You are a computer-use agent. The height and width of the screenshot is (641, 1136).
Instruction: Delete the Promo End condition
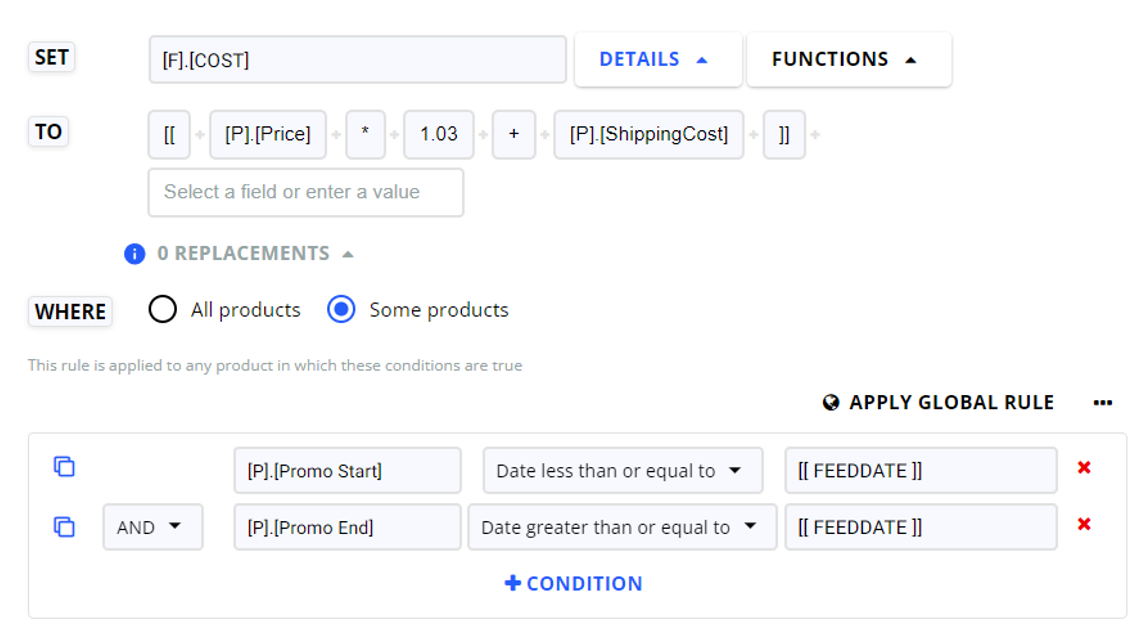1084,524
